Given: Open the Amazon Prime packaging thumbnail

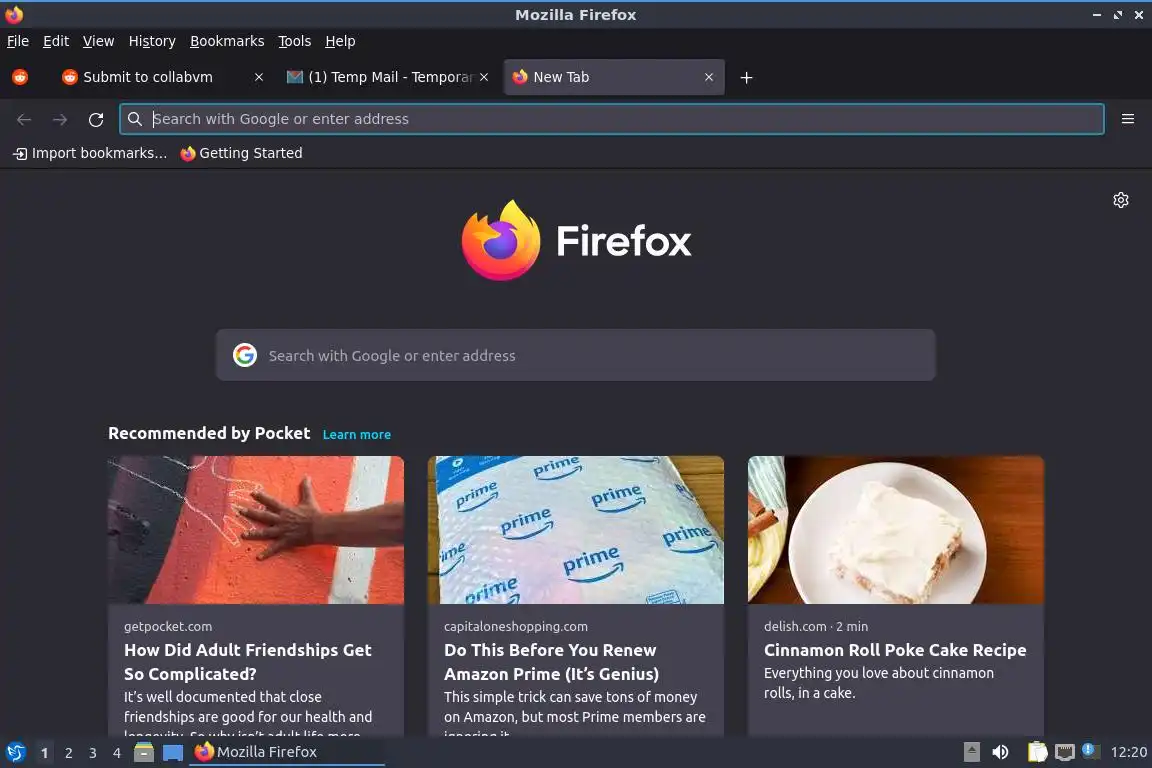Looking at the screenshot, I should (575, 530).
